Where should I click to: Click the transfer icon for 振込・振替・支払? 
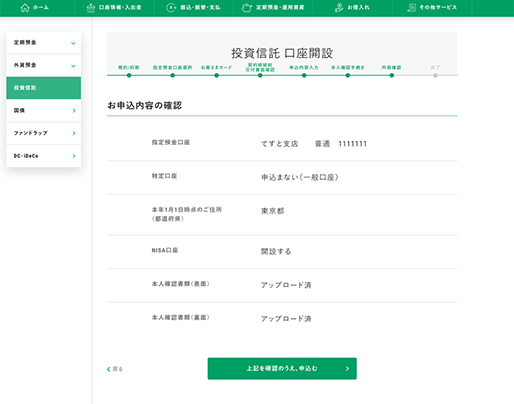(171, 8)
